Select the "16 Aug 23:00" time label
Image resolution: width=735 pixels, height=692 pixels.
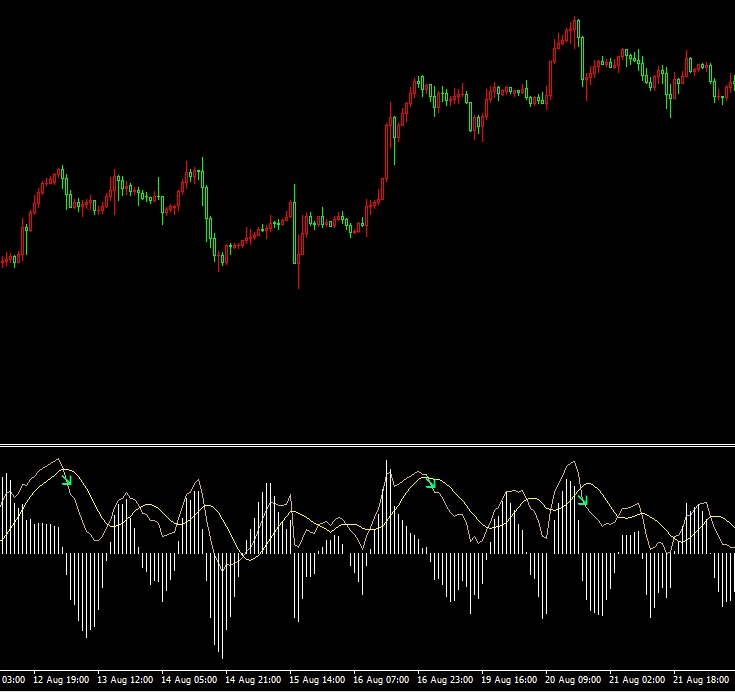[445, 679]
